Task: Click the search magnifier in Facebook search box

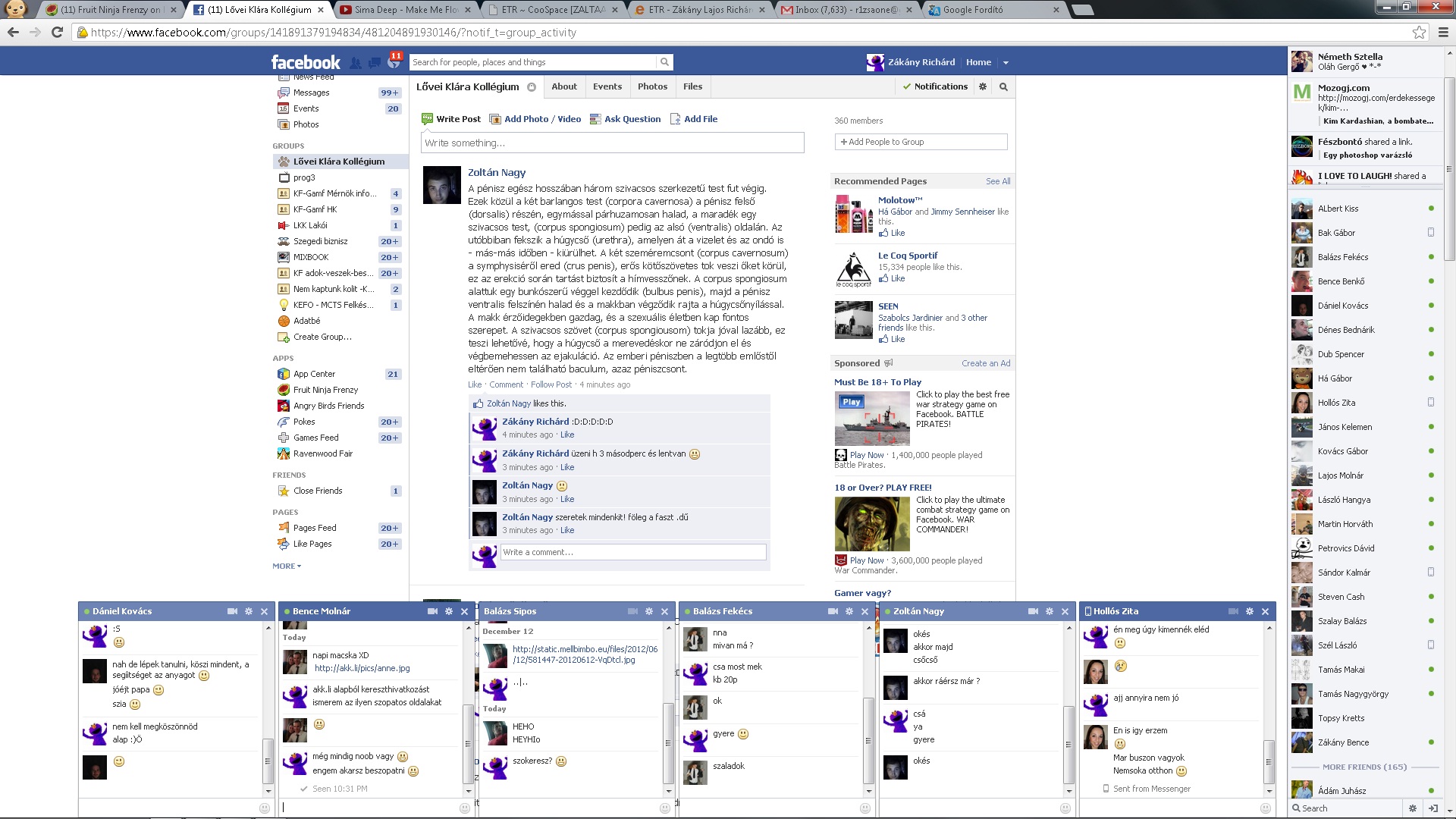Action: 664,62
